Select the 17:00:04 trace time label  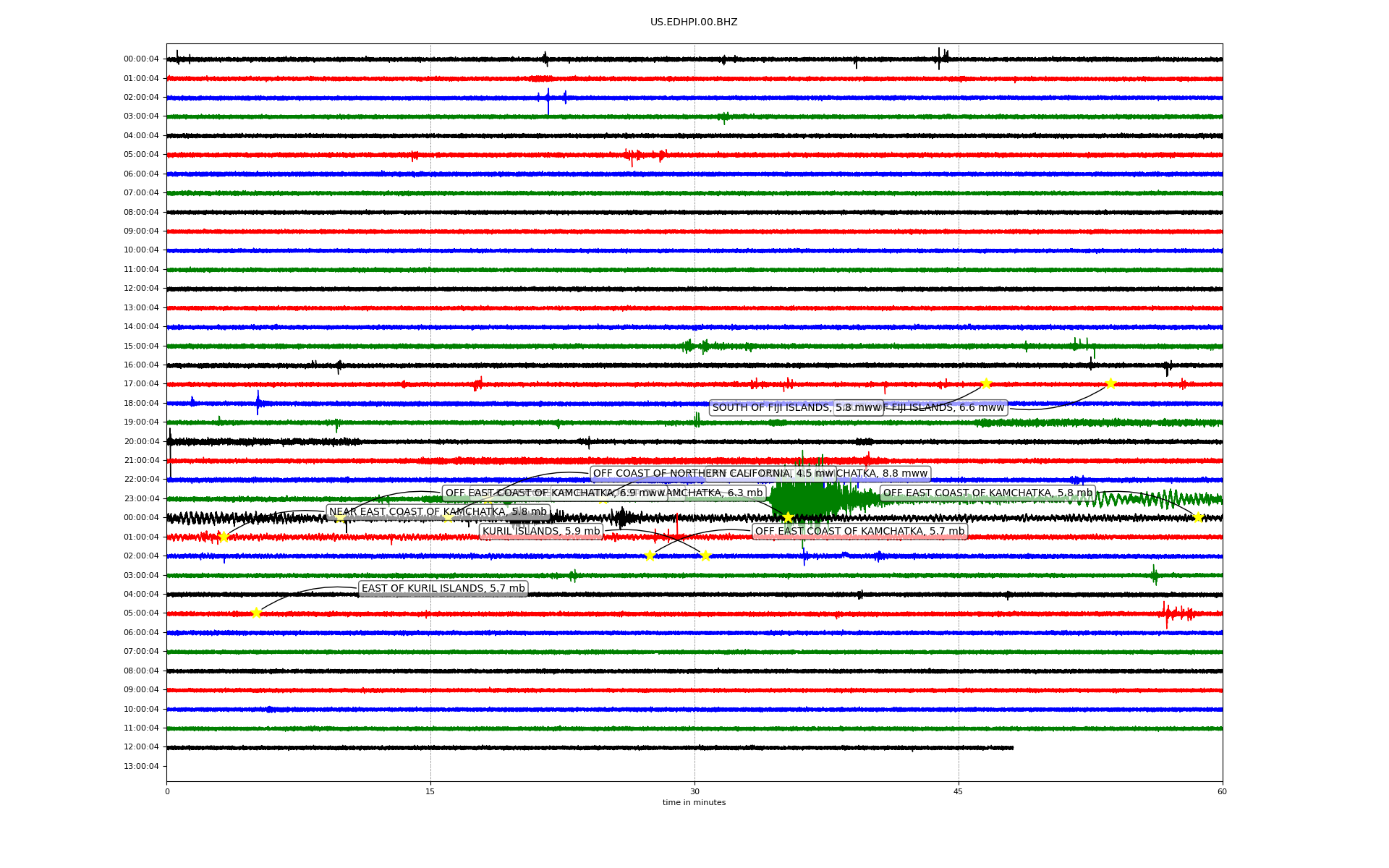click(x=141, y=384)
